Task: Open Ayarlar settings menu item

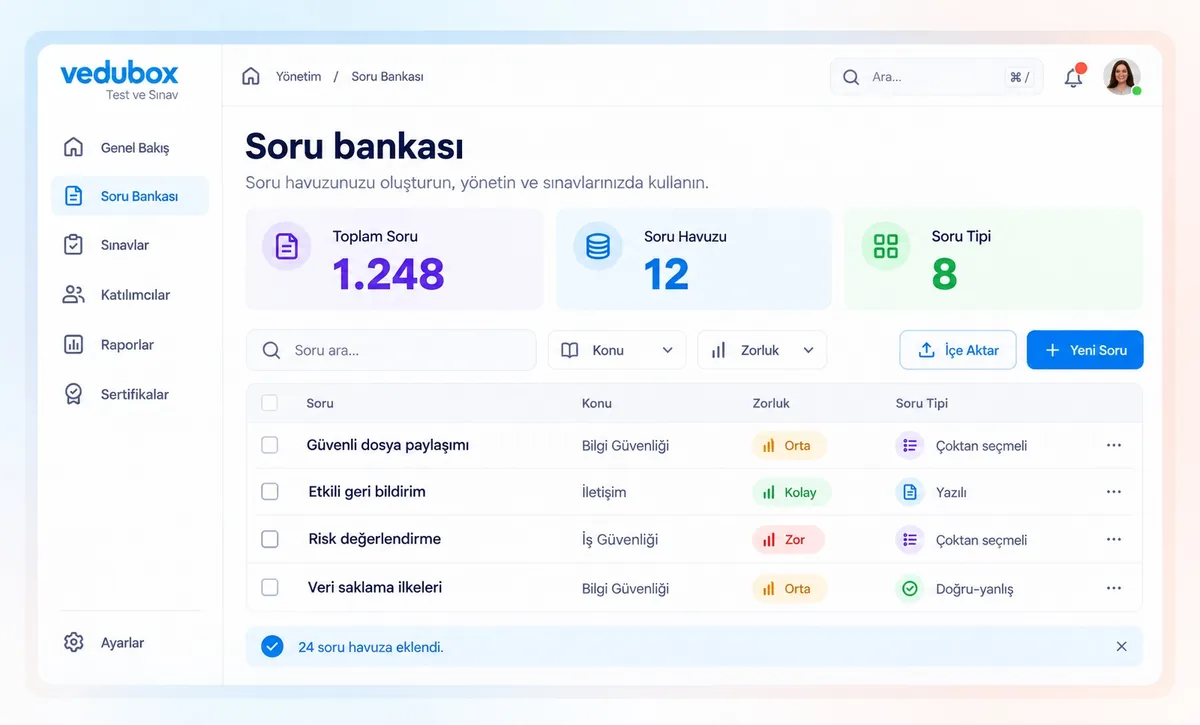Action: tap(130, 642)
